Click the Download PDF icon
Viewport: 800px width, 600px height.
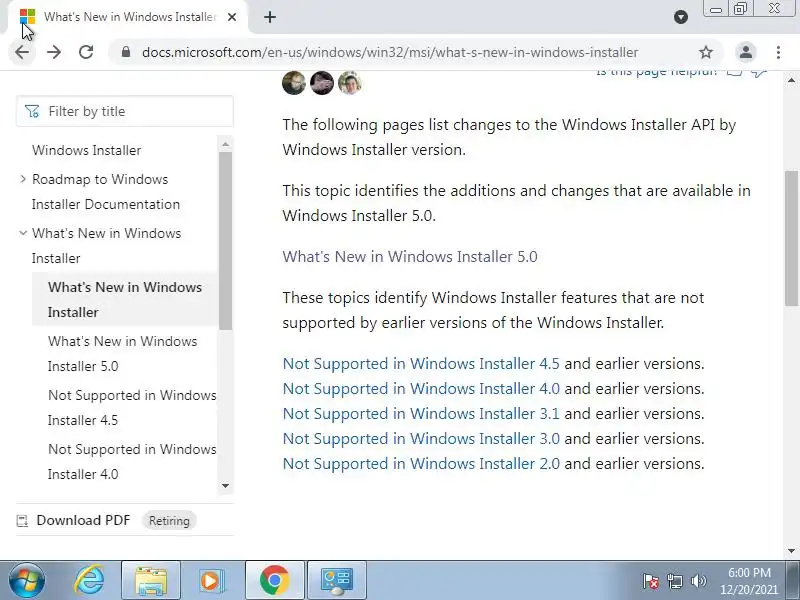pyautogui.click(x=22, y=521)
